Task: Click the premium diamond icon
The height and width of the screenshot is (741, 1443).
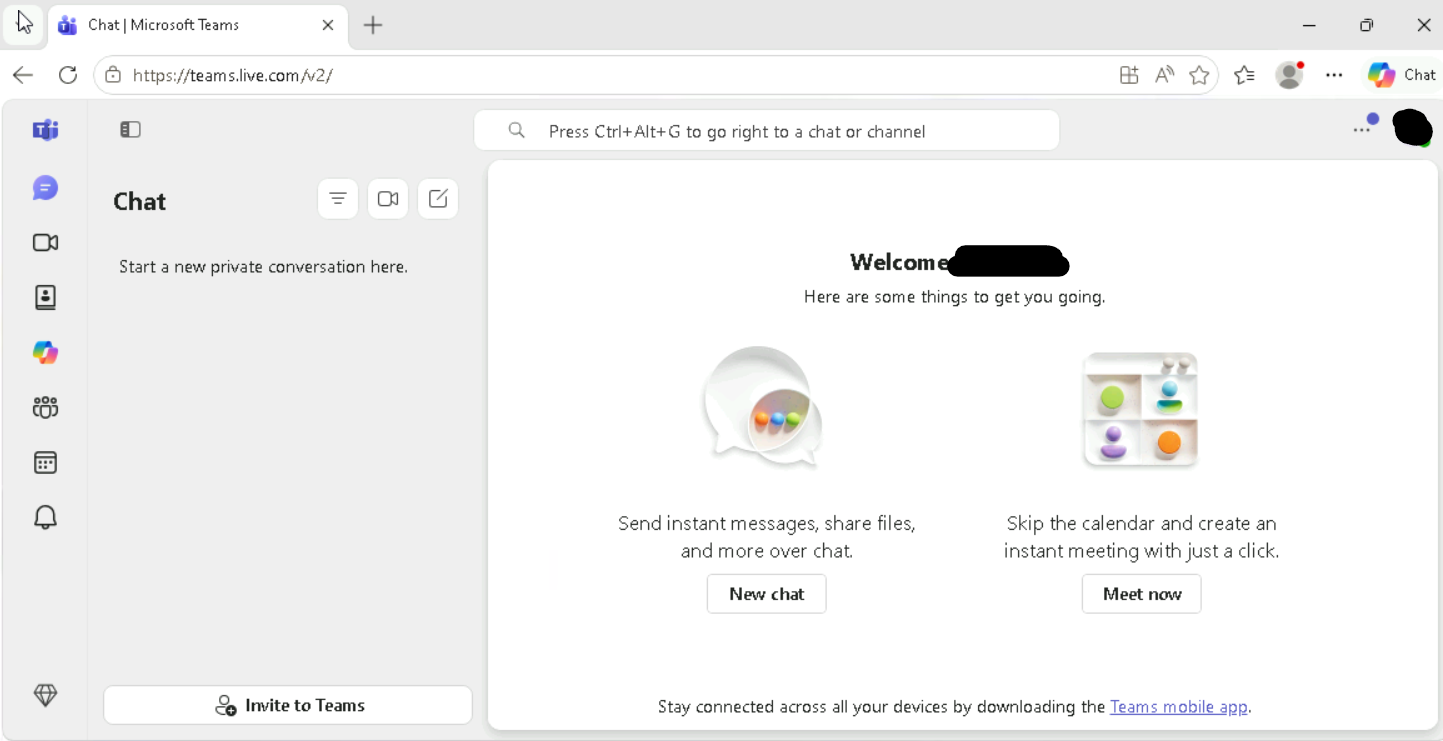Action: pos(45,695)
